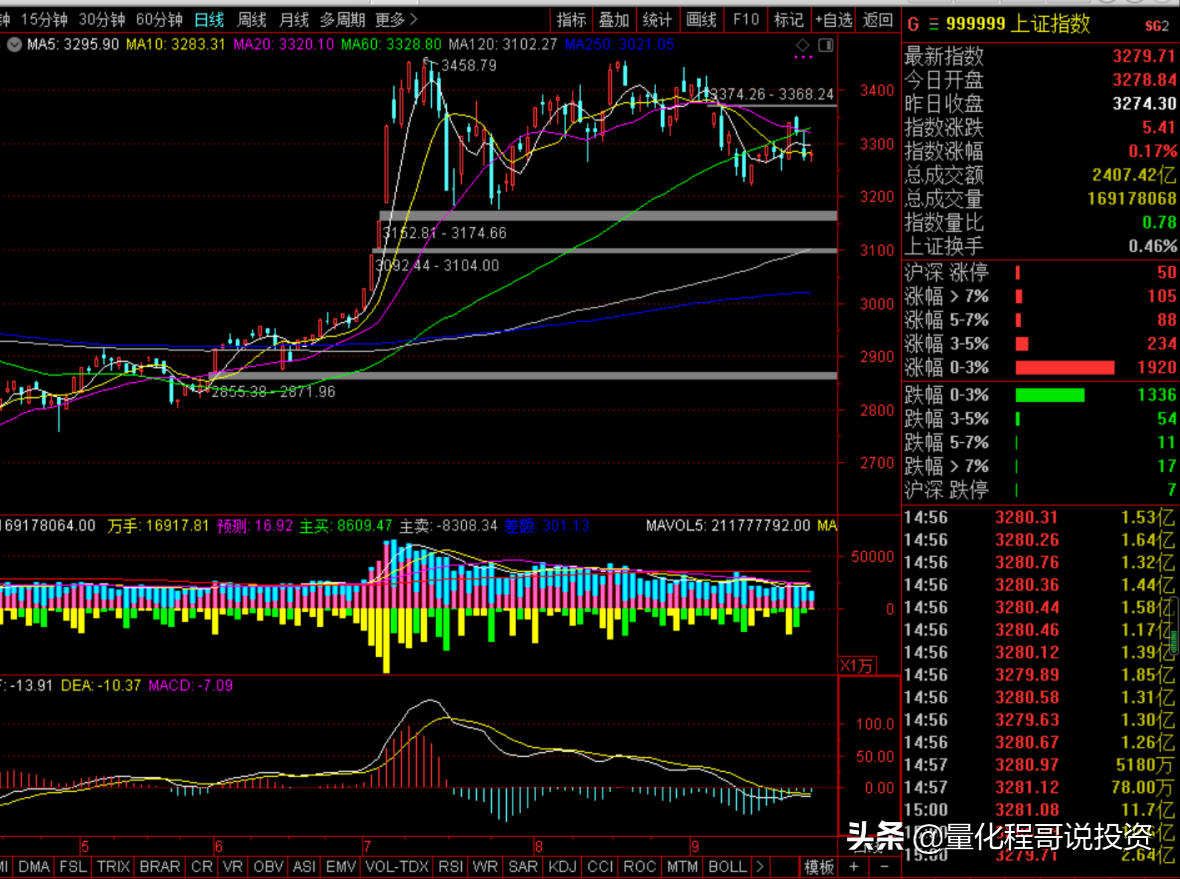Screen dimensions: 1180x879
Task: Activate the 画线 drawing tool button
Action: pos(701,20)
